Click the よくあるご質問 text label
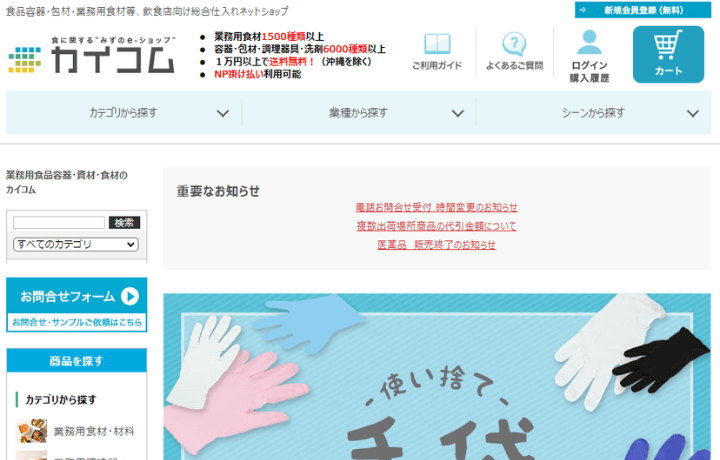This screenshot has width=720, height=460. (514, 66)
